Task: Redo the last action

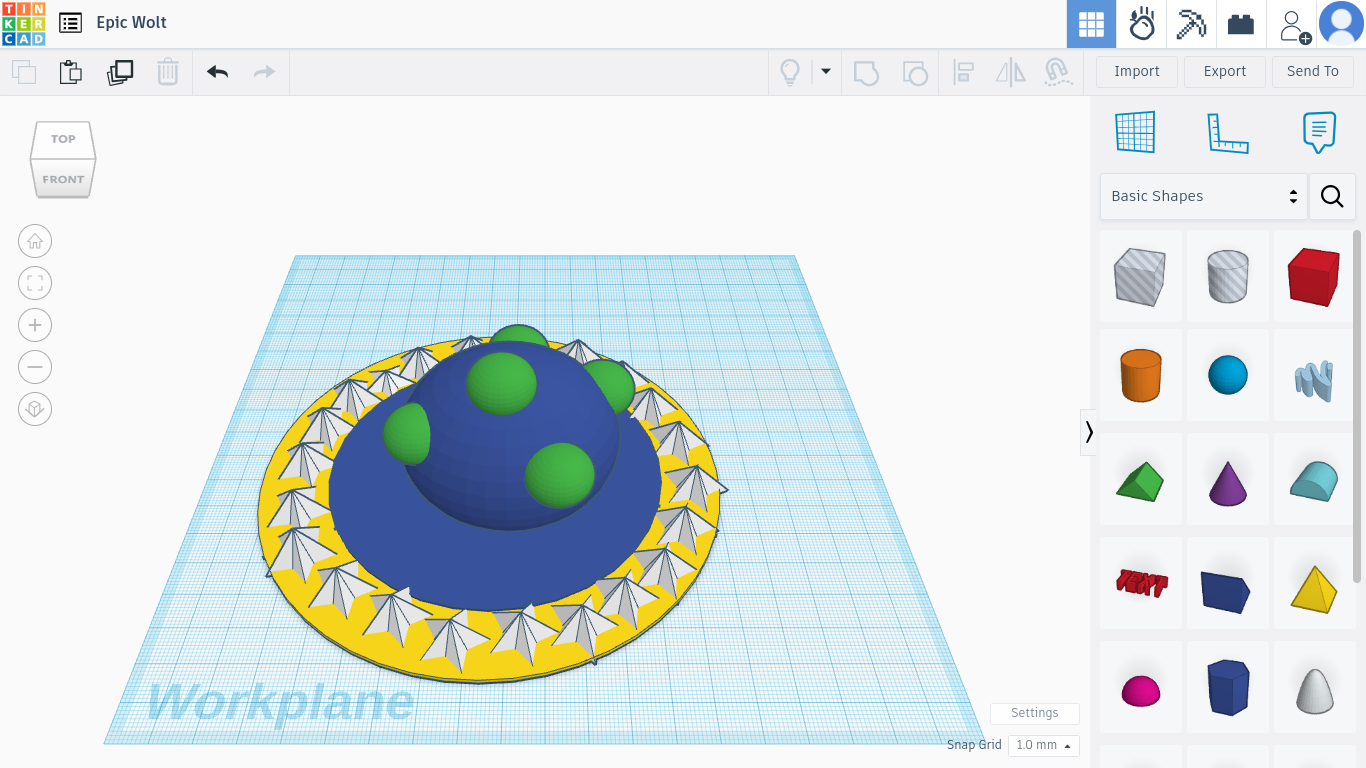Action: [x=264, y=72]
